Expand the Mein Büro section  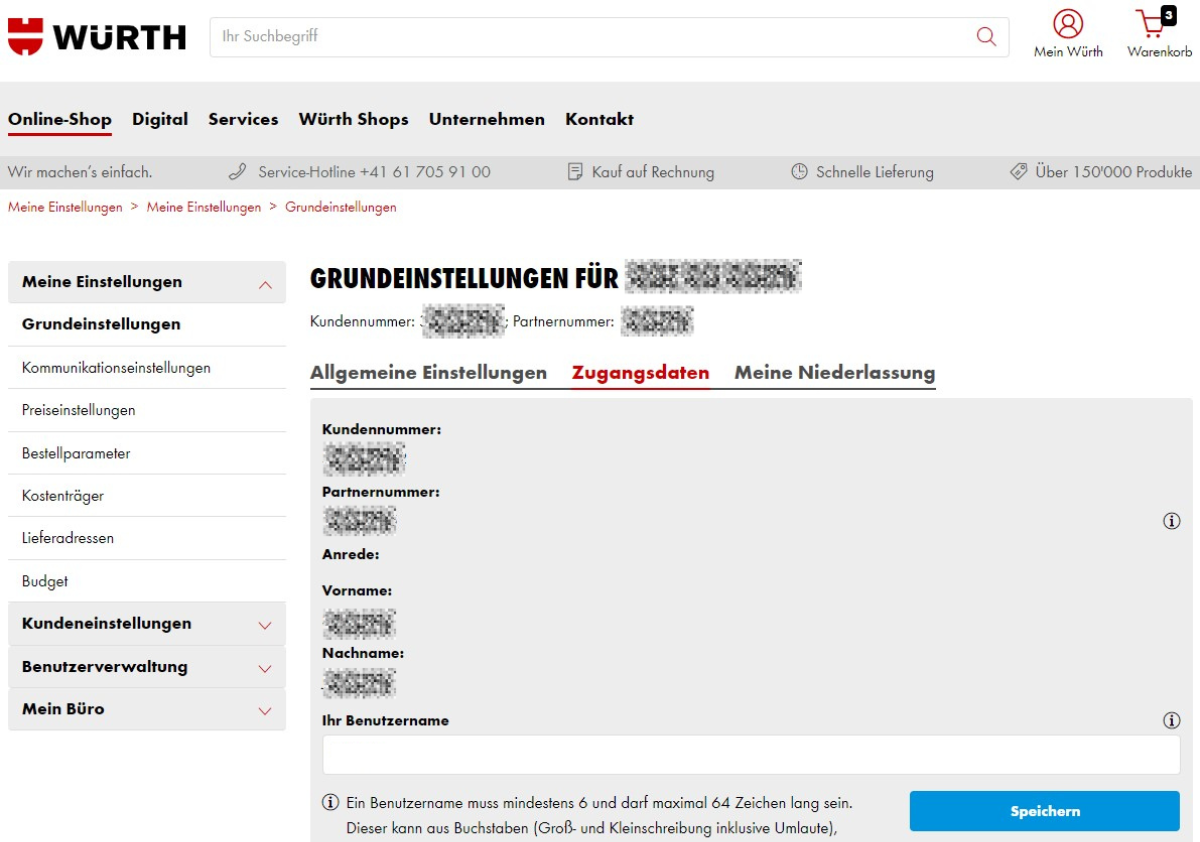pyautogui.click(x=147, y=710)
